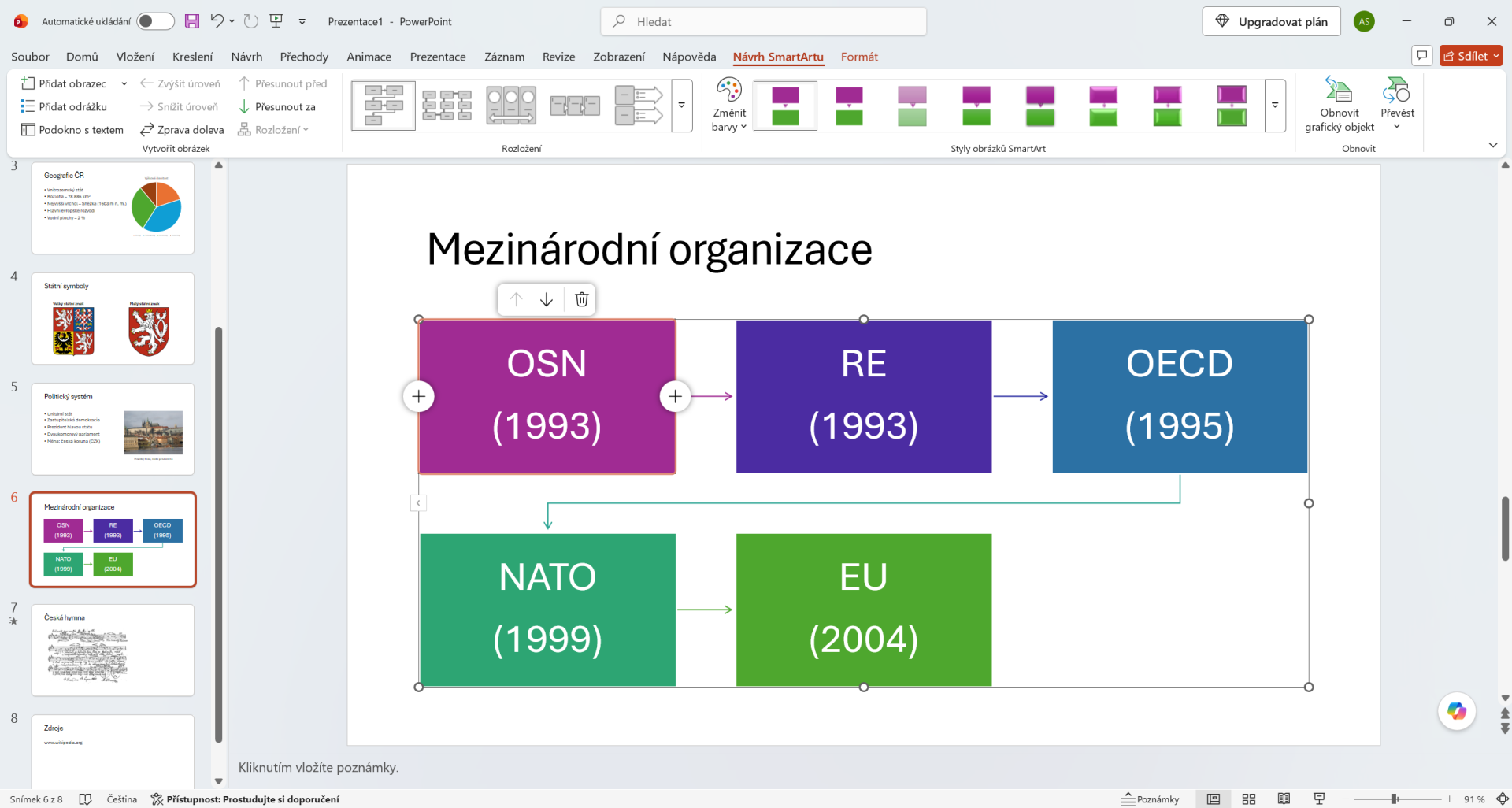Select the third faded SmartArt style swatch
Image resolution: width=1512 pixels, height=808 pixels.
913,106
